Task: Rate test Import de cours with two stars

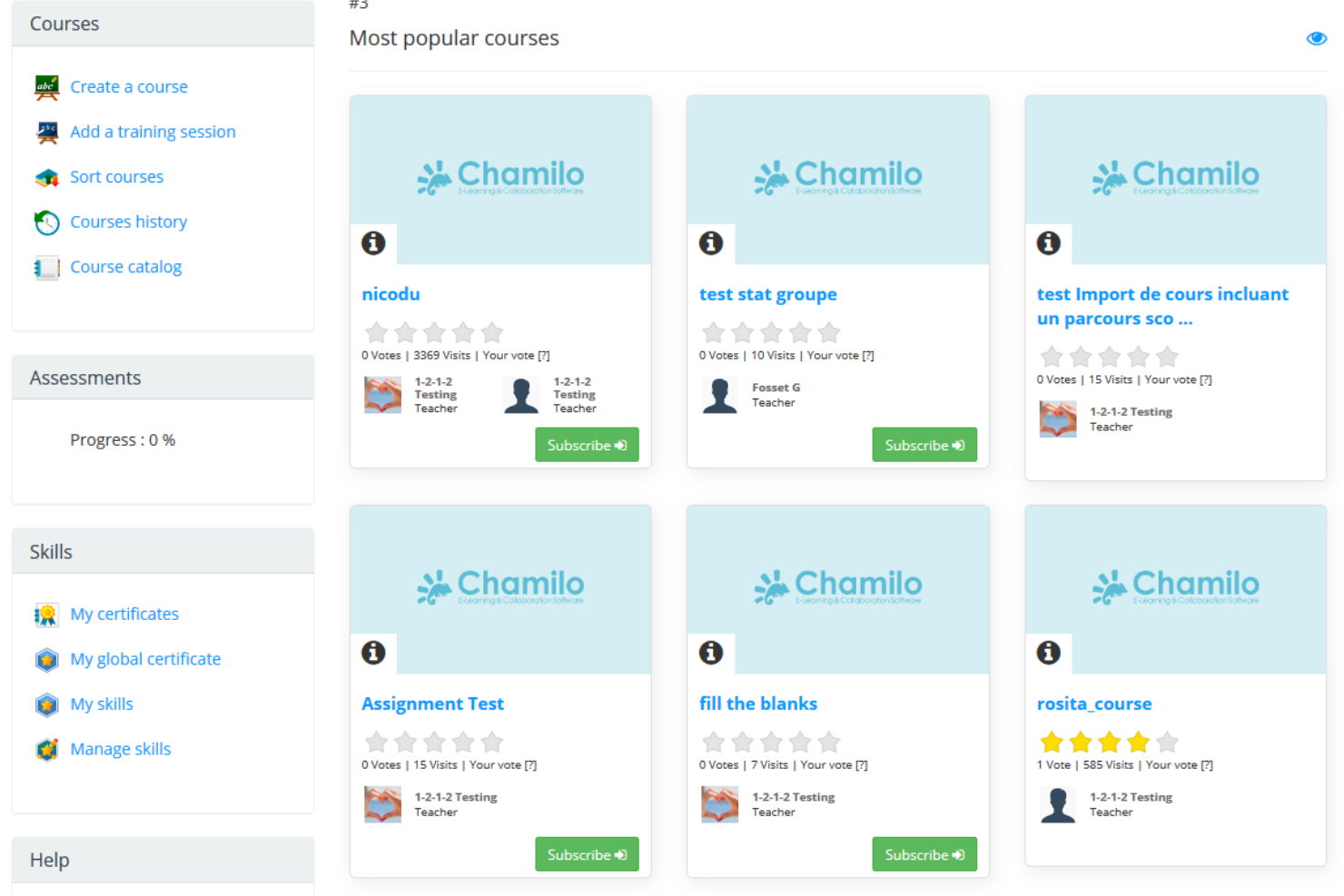Action: click(x=1081, y=357)
